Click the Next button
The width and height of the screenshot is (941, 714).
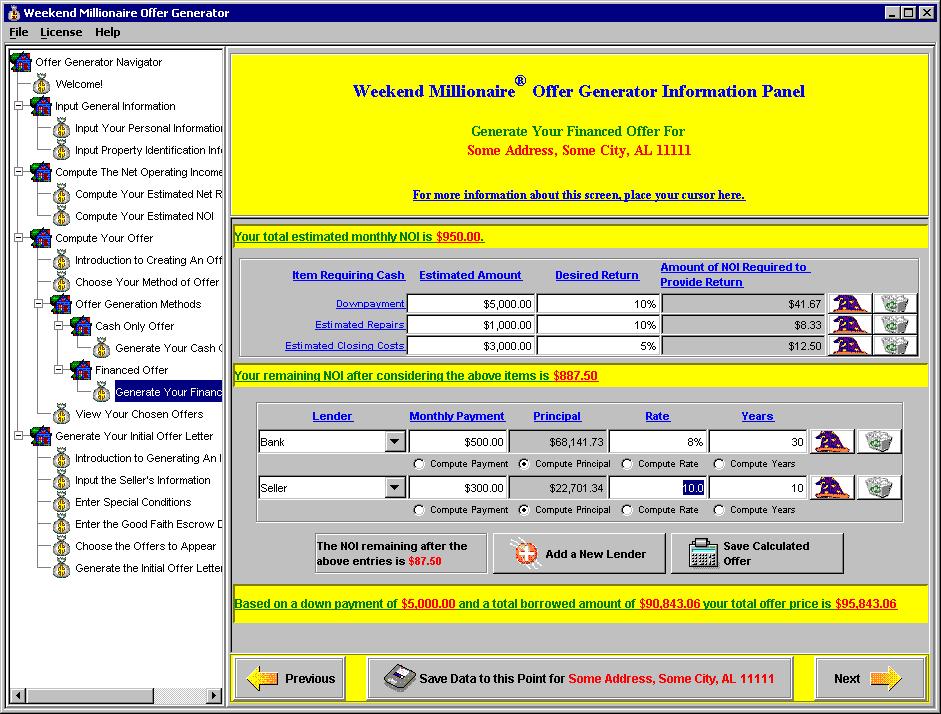[x=869, y=679]
